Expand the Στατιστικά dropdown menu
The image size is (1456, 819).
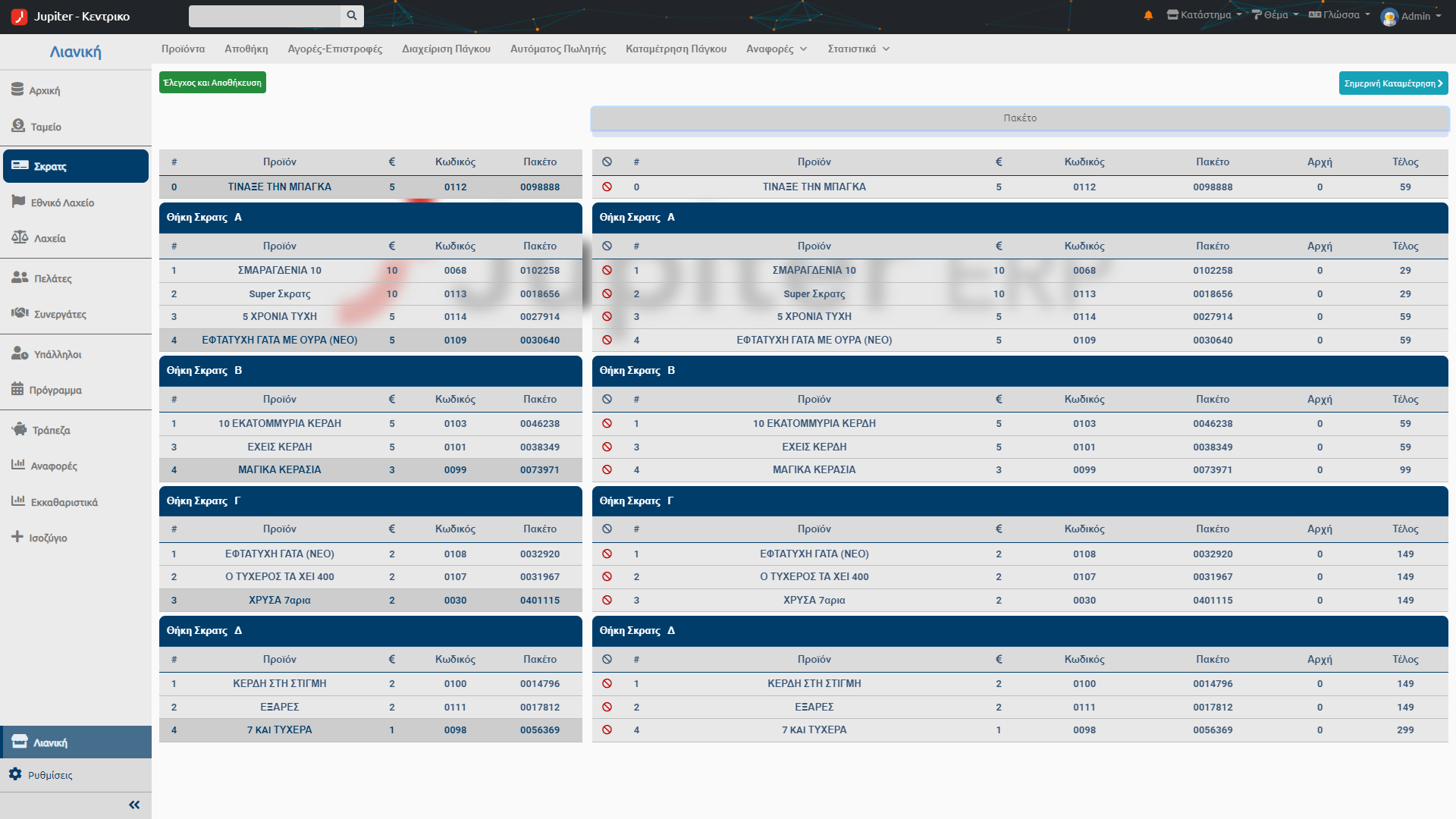click(858, 49)
